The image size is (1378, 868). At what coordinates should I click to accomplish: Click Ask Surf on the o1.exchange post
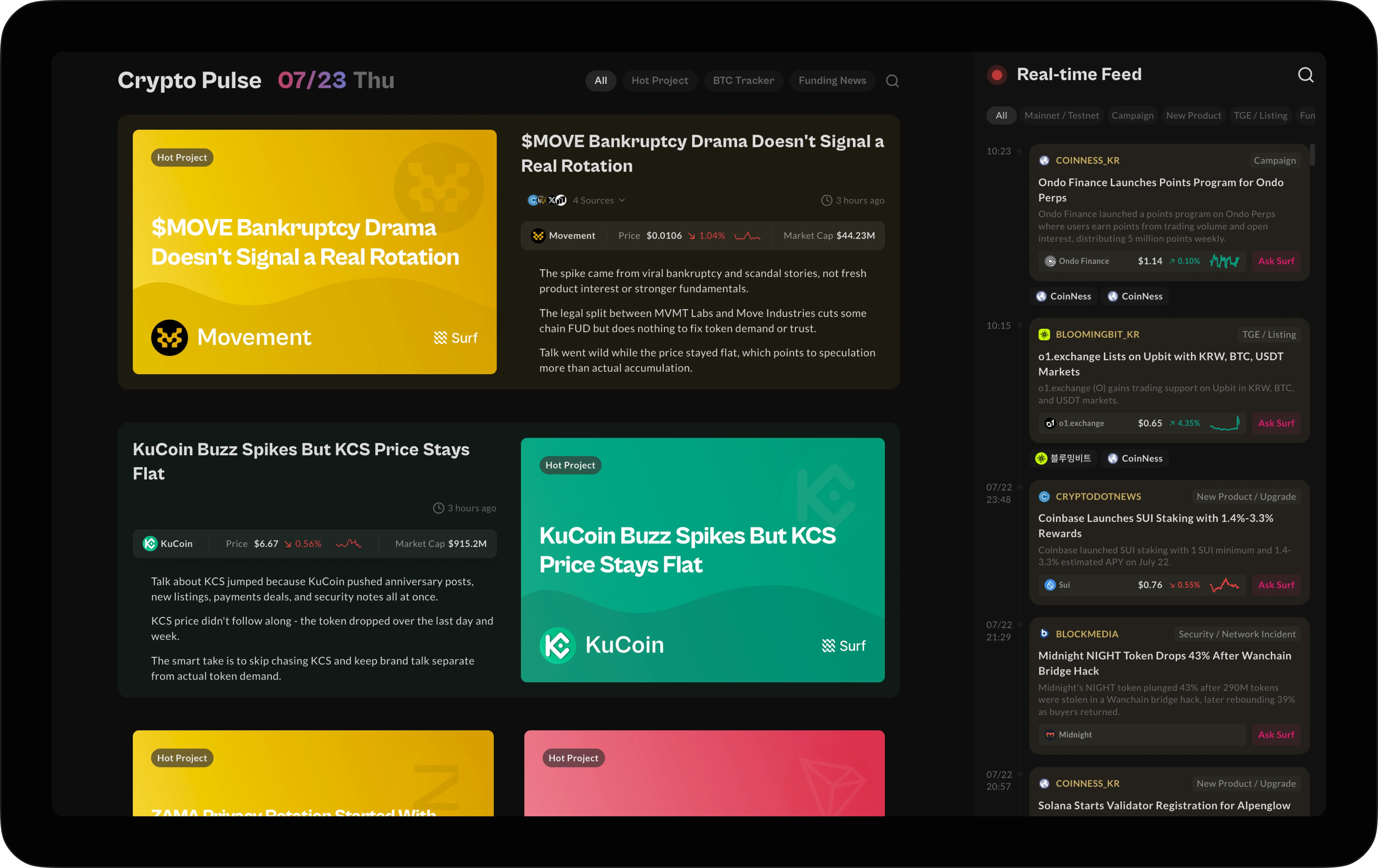(x=1276, y=423)
